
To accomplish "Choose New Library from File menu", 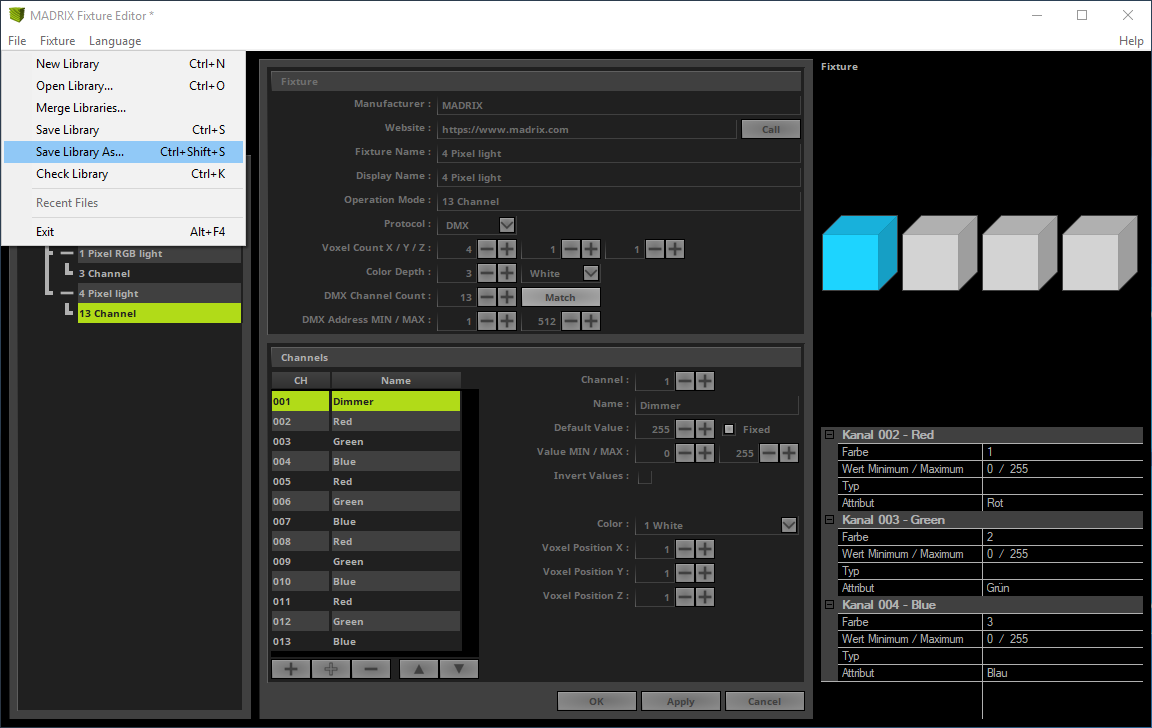I will (x=123, y=64).
